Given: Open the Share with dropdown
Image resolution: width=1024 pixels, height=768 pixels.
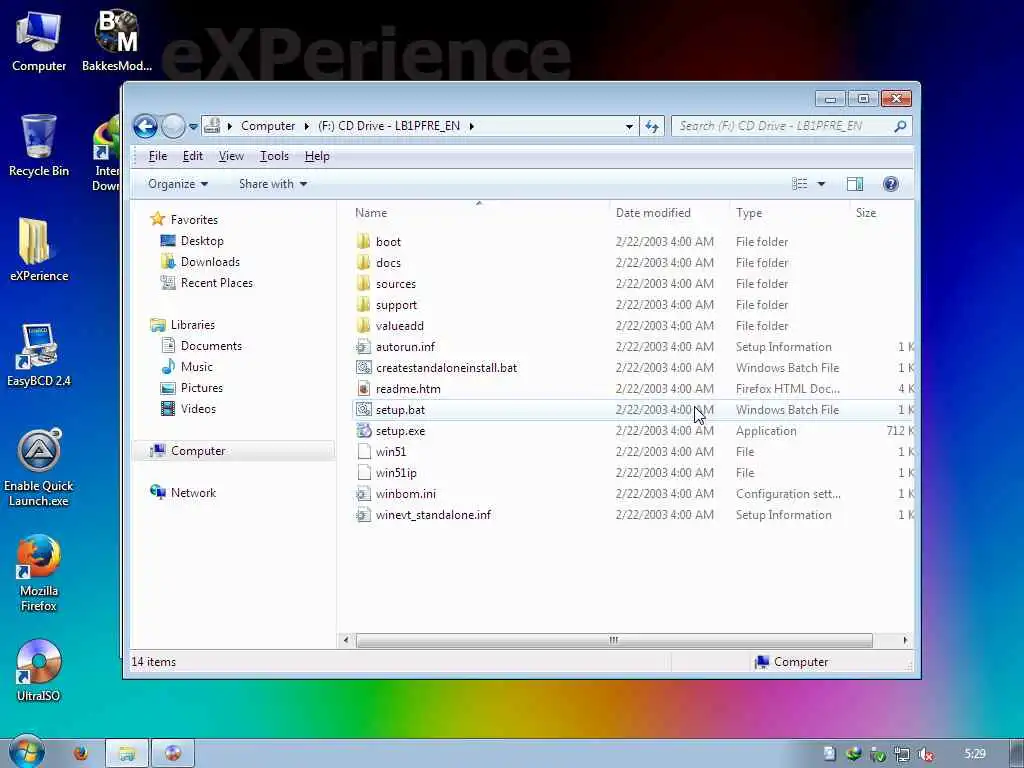Looking at the screenshot, I should click(273, 184).
